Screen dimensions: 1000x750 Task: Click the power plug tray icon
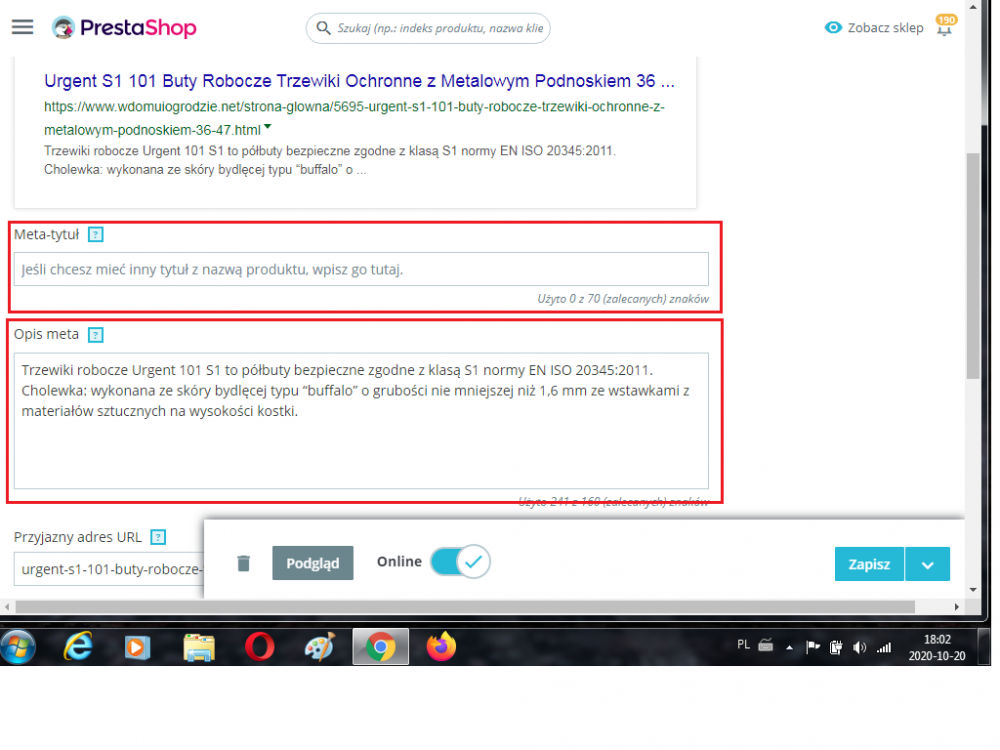(x=835, y=648)
